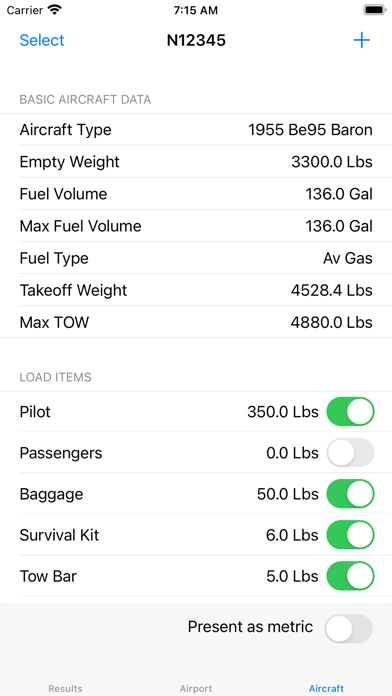The image size is (392, 696).
Task: Enable the Passengers load switch
Action: coord(350,453)
